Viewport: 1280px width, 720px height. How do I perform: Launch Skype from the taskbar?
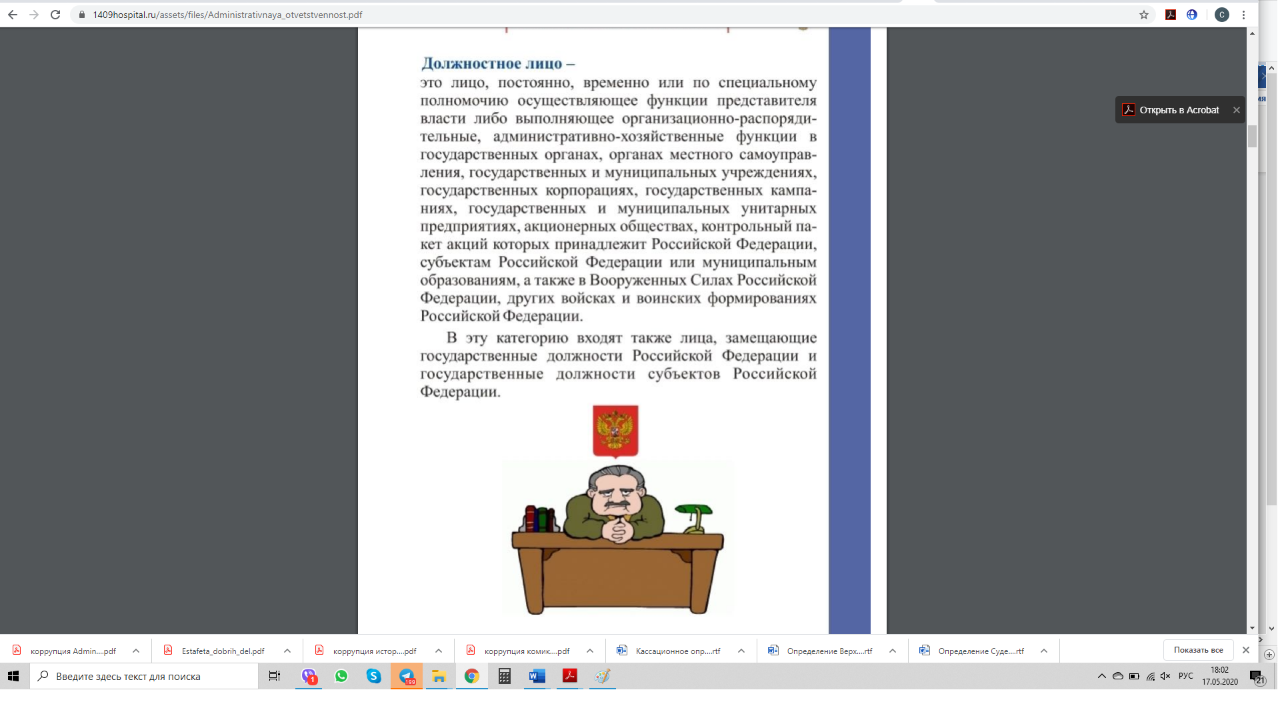click(374, 676)
